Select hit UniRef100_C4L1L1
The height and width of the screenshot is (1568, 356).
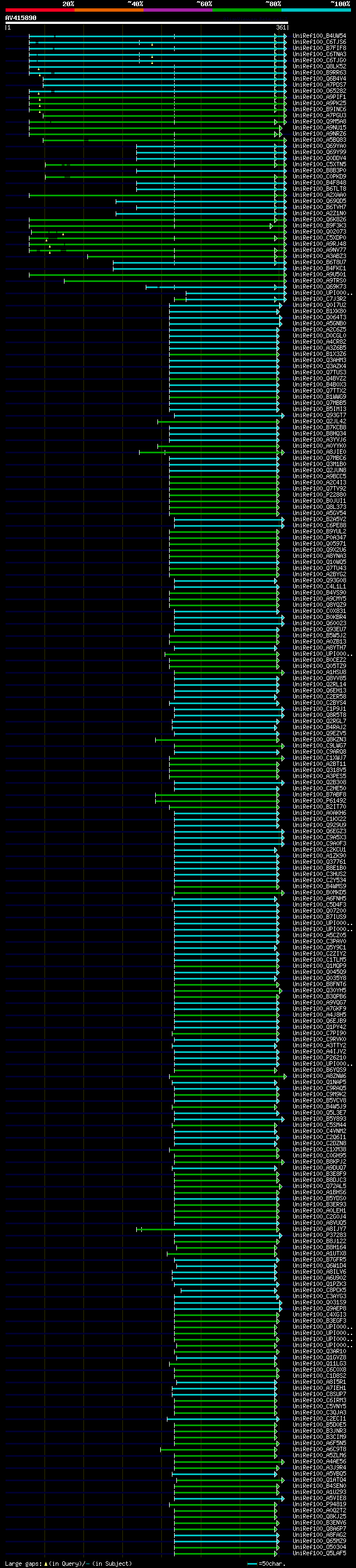[319, 587]
